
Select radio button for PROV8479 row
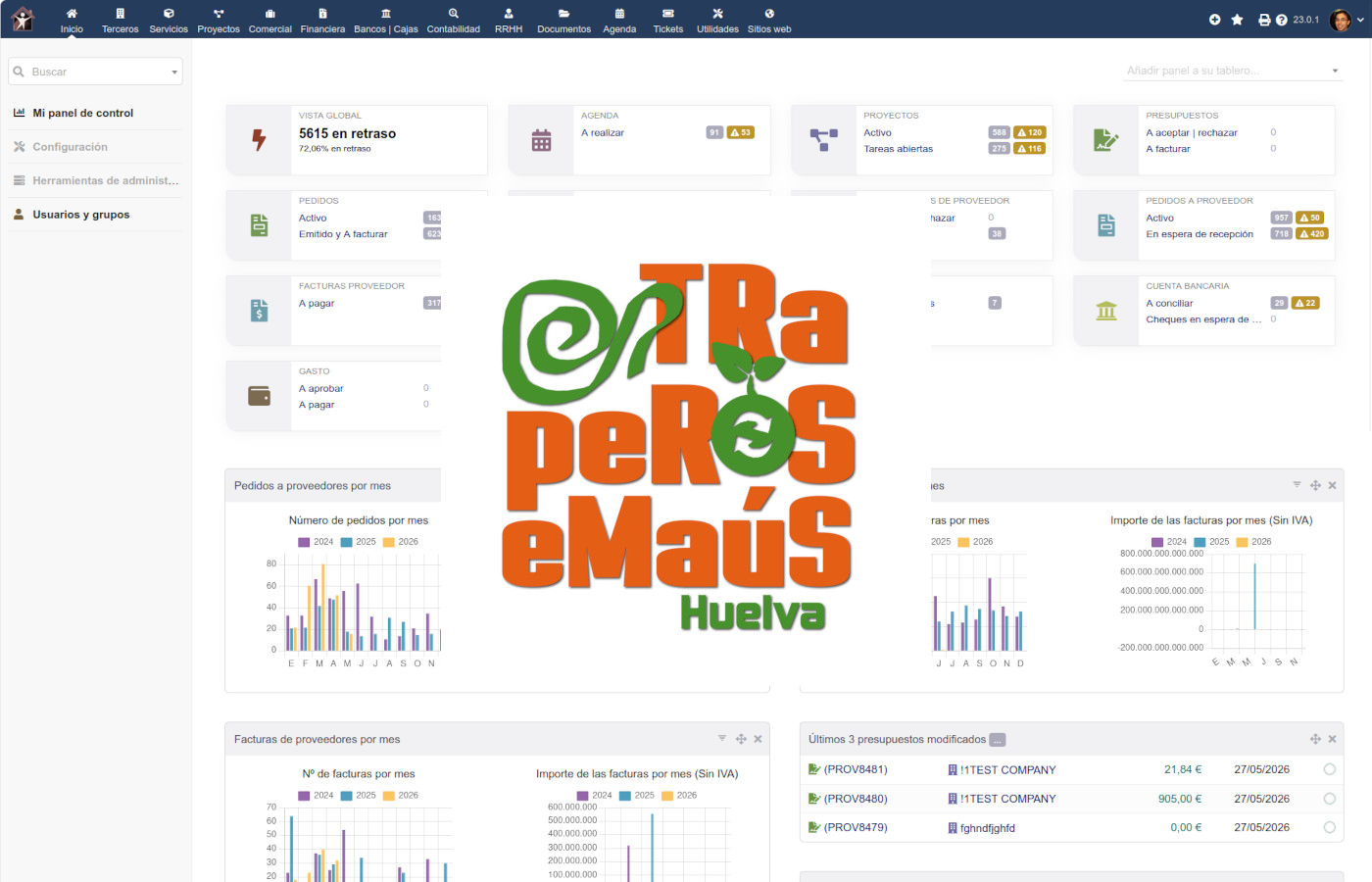(1330, 827)
